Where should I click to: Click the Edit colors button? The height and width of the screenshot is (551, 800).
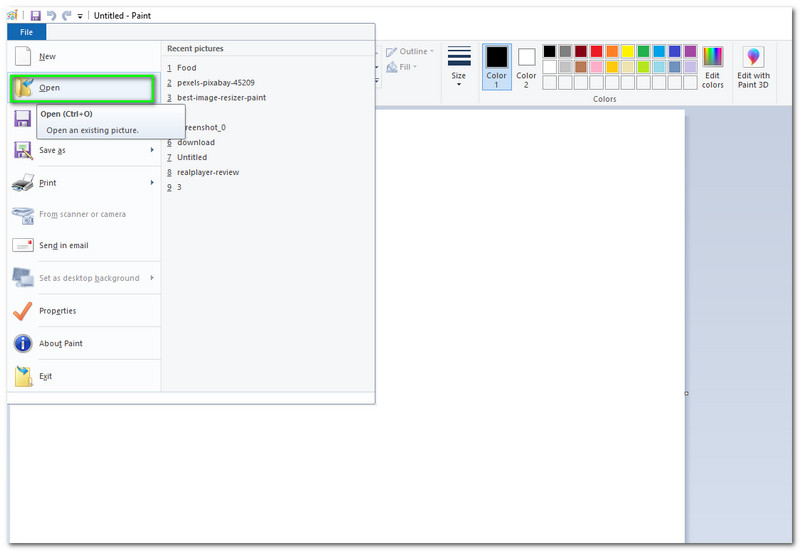tap(712, 67)
